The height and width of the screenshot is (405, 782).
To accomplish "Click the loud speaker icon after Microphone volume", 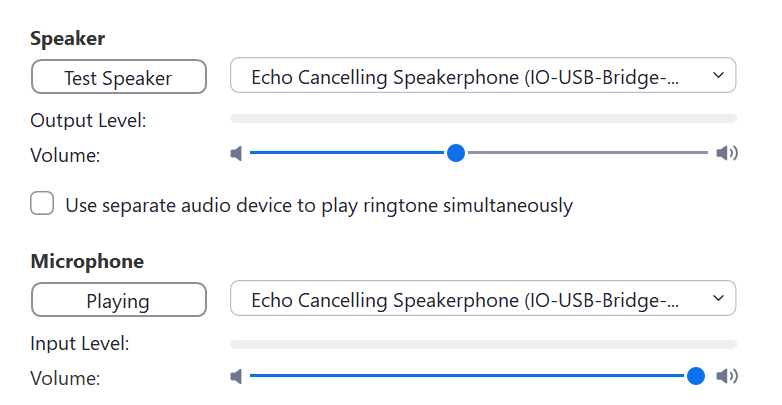I will [727, 376].
